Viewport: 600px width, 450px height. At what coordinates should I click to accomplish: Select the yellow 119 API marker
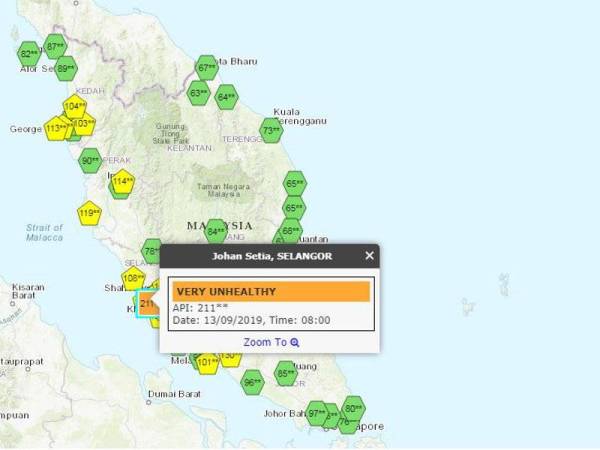89,213
